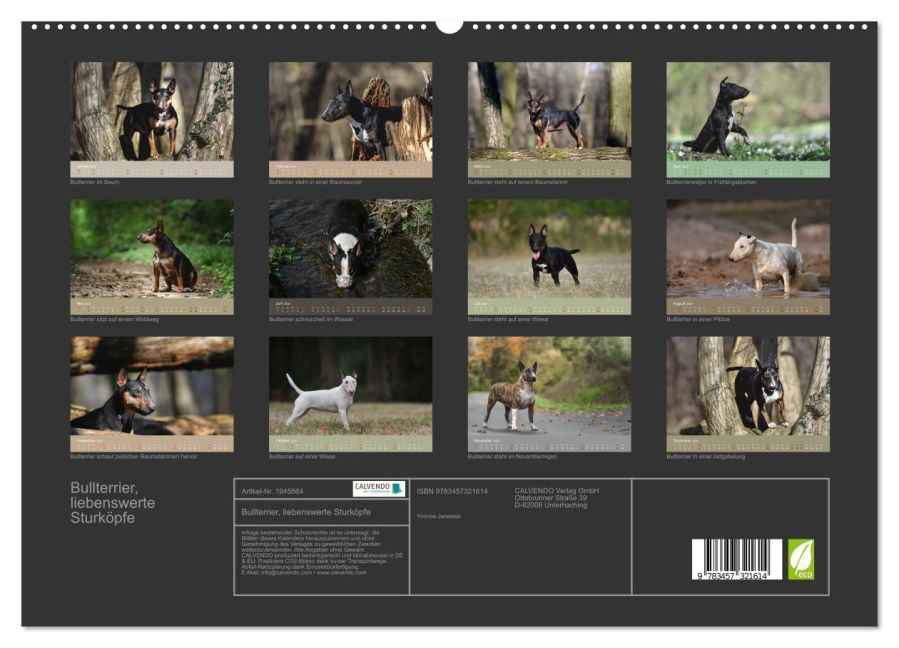This screenshot has height=648, width=899.
Task: Click 'Artikel-Nr. 1945664' text
Action: pos(272,491)
